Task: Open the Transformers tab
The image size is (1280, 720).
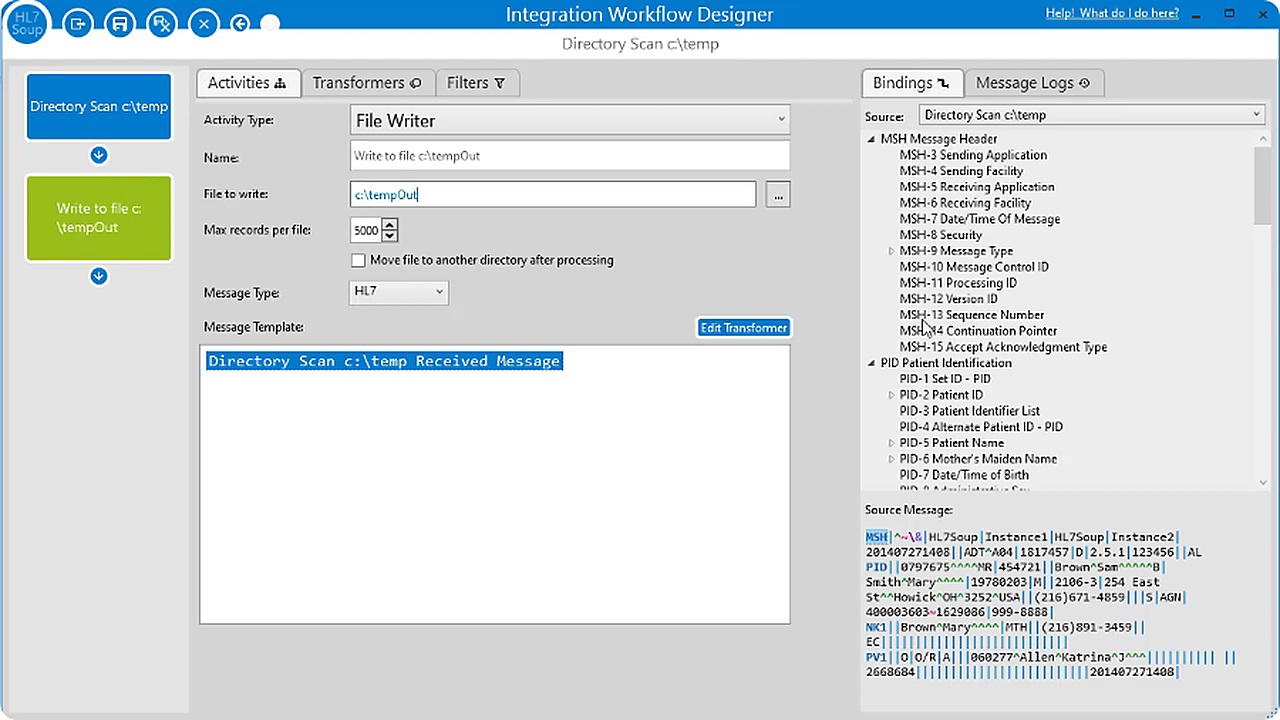Action: (367, 83)
